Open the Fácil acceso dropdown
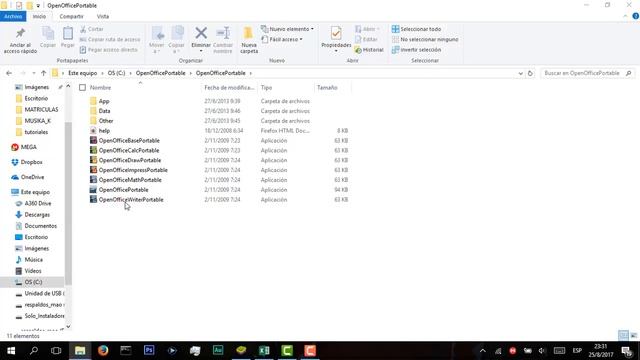This screenshot has height=360, width=640. pyautogui.click(x=282, y=40)
